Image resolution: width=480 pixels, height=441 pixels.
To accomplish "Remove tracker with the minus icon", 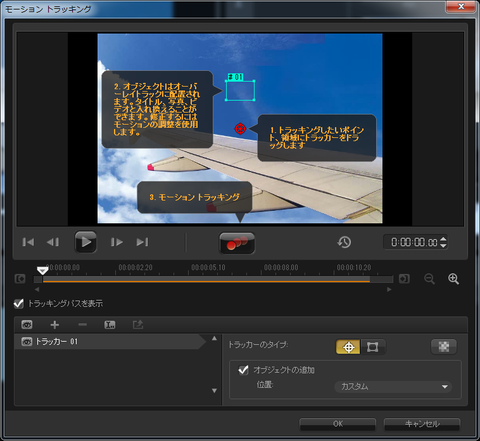I will [82, 325].
